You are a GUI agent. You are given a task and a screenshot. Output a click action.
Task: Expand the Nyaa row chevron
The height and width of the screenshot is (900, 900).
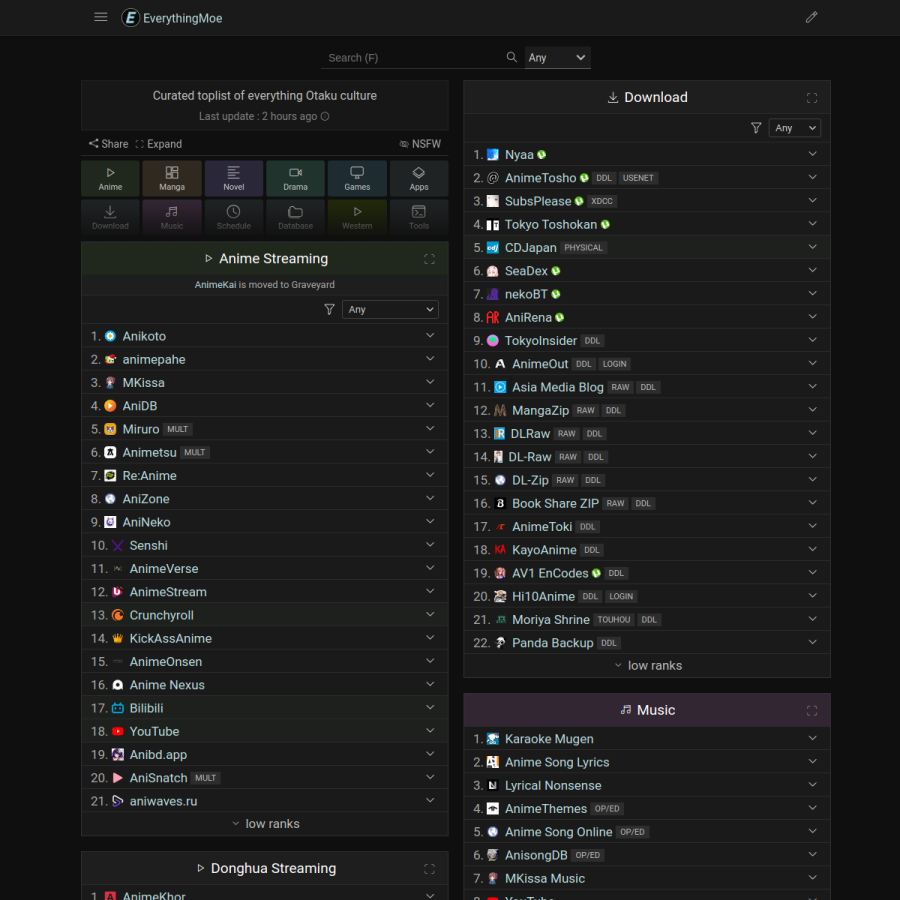tap(812, 154)
